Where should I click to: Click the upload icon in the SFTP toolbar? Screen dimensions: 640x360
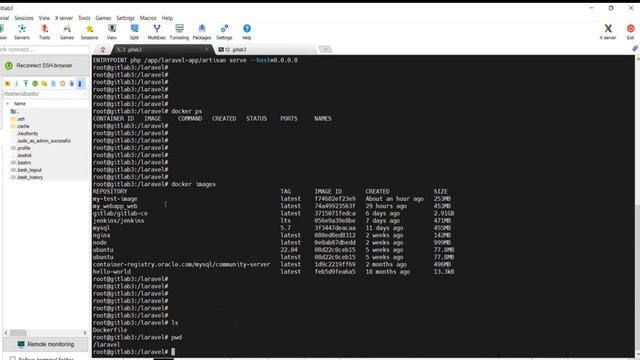coord(26,84)
